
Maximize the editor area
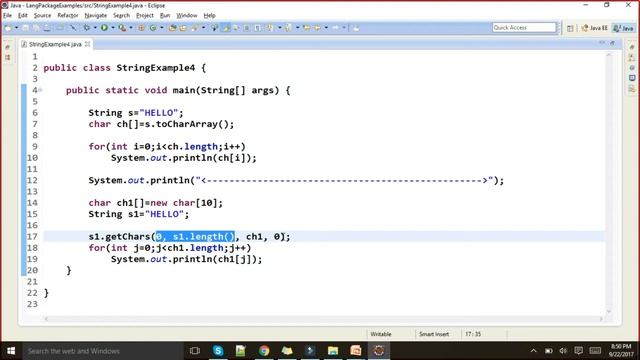(x=612, y=43)
